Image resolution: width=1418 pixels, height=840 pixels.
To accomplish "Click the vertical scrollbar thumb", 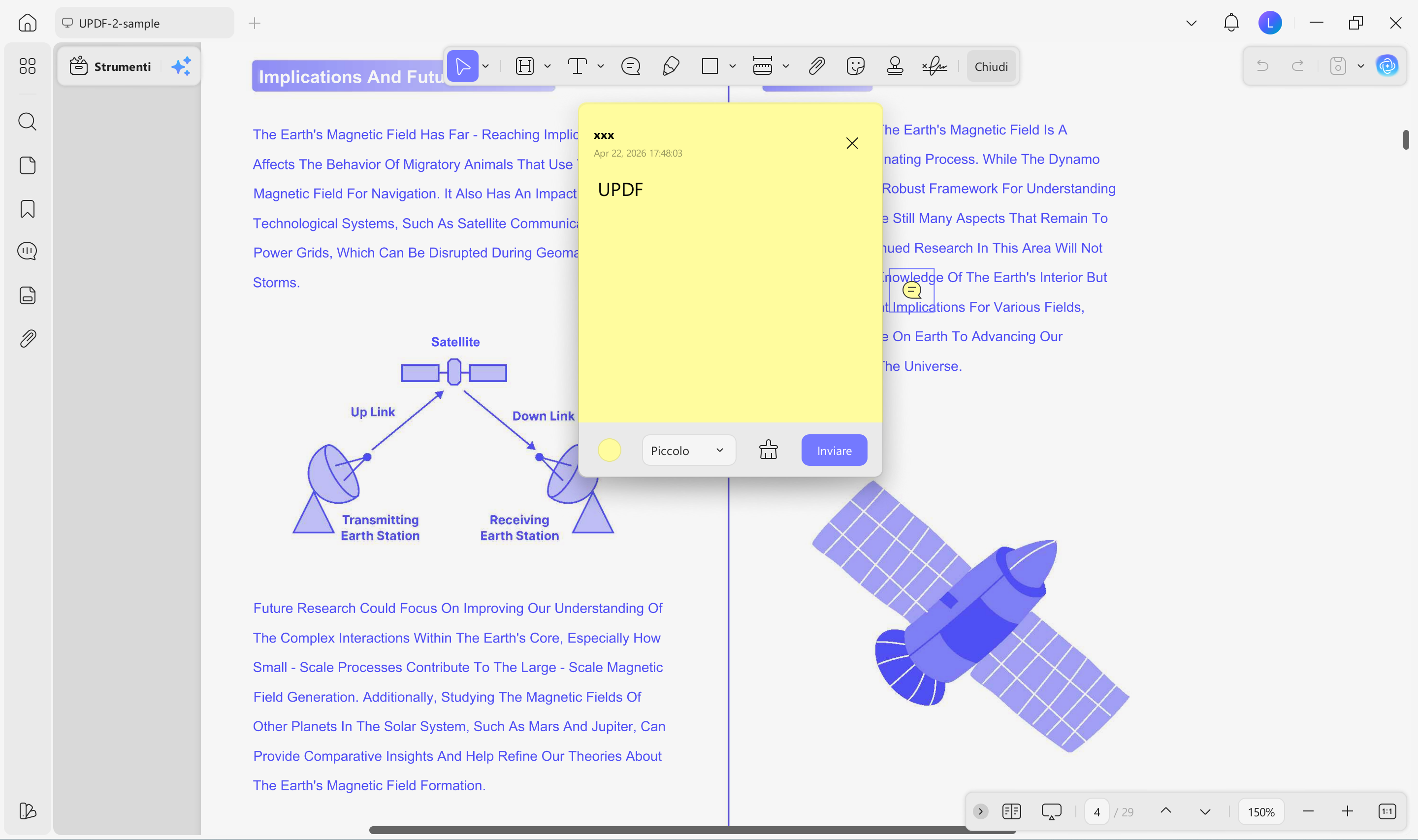I will coord(1406,139).
